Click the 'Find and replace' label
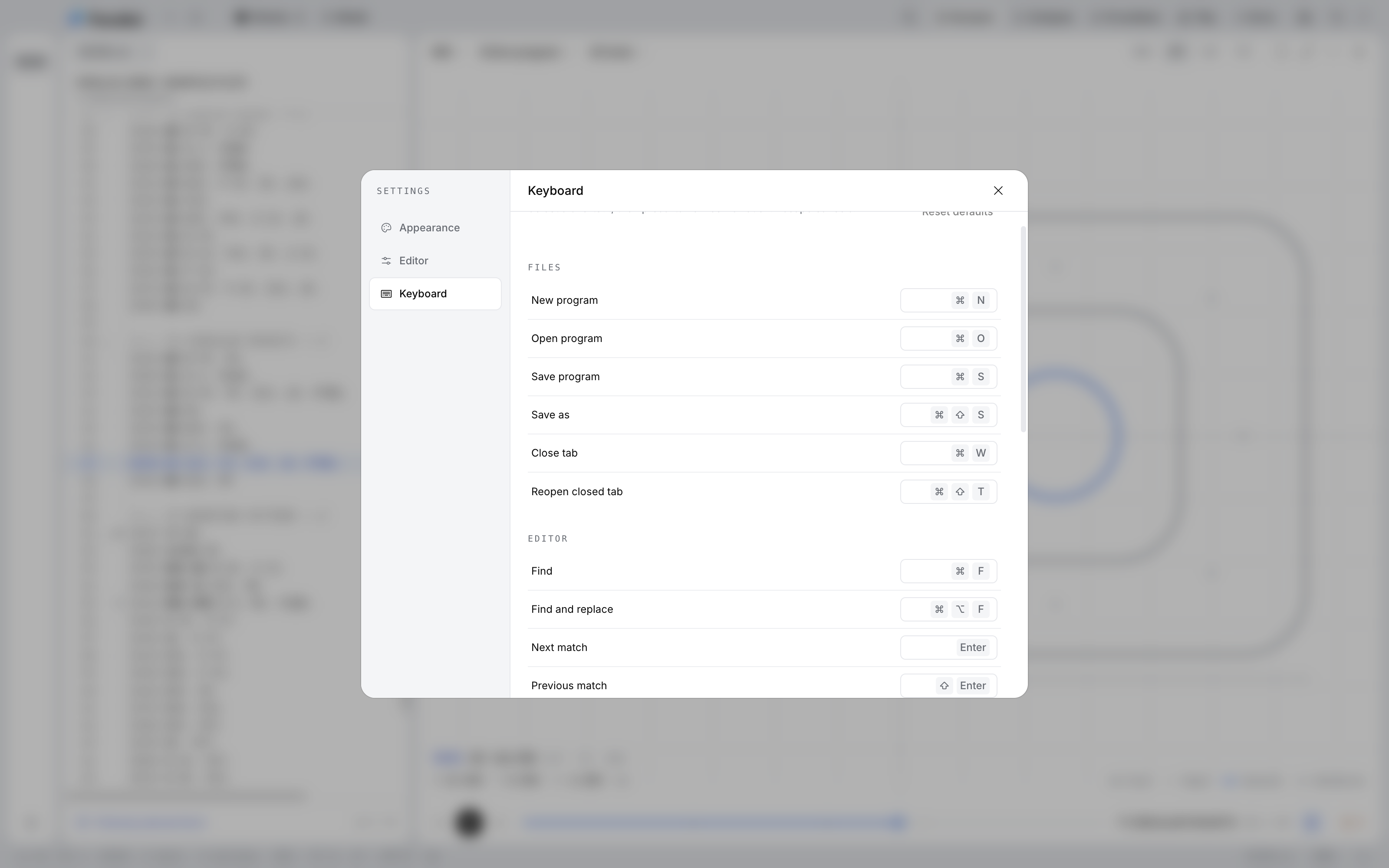Image resolution: width=1389 pixels, height=868 pixels. click(572, 609)
